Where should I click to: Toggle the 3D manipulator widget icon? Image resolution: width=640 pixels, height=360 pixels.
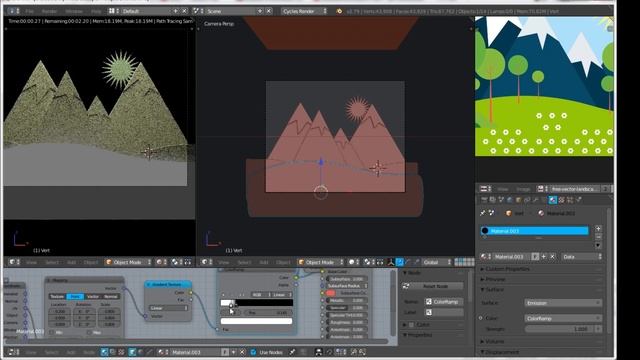(391, 262)
